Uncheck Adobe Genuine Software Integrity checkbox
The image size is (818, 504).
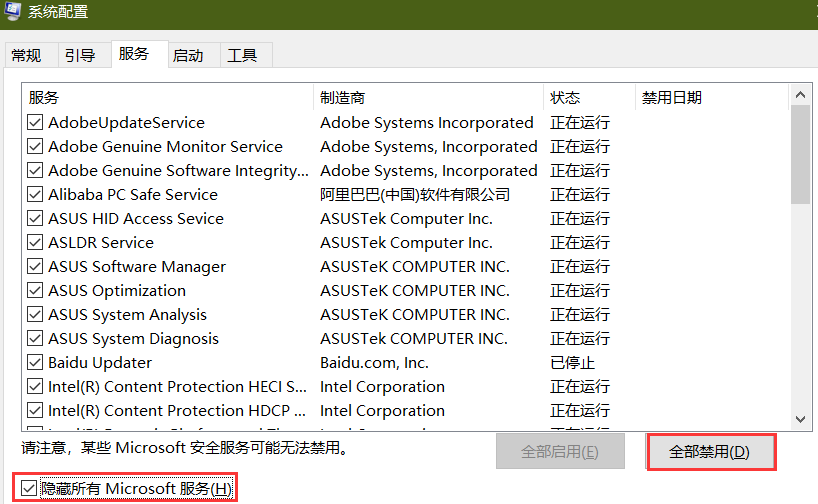point(35,171)
